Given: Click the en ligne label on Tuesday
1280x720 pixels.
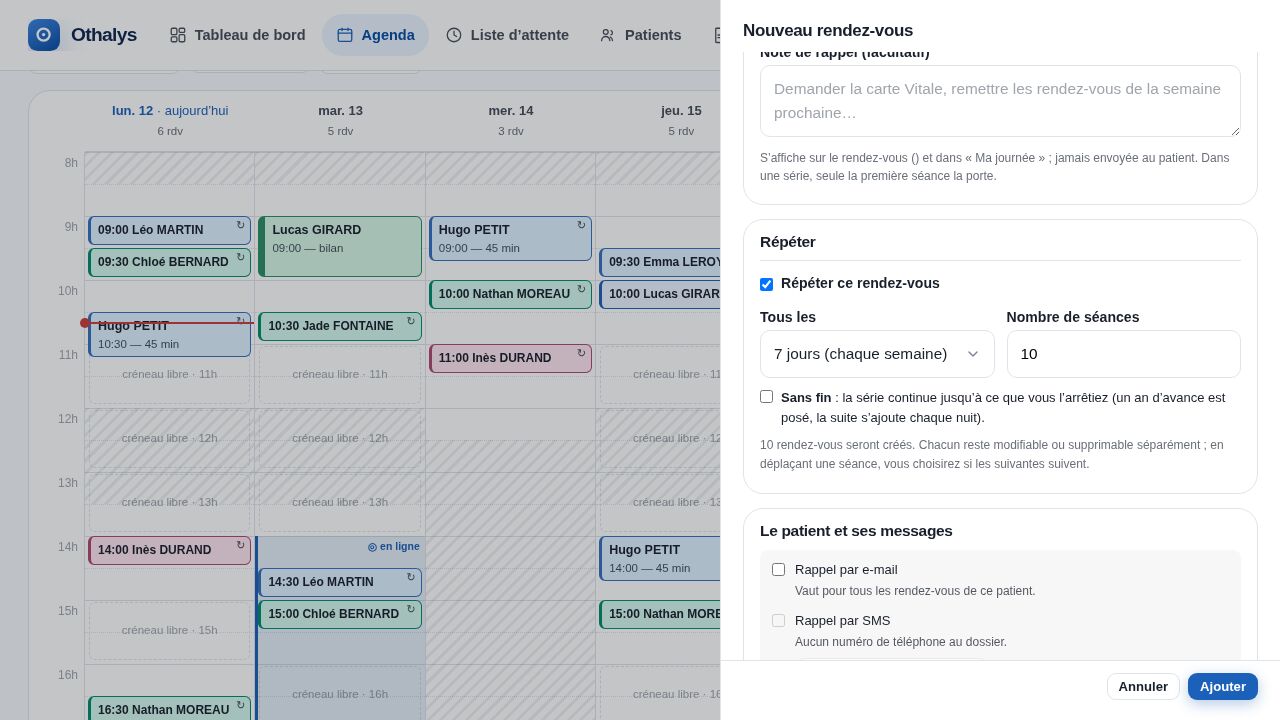Looking at the screenshot, I should (x=393, y=547).
